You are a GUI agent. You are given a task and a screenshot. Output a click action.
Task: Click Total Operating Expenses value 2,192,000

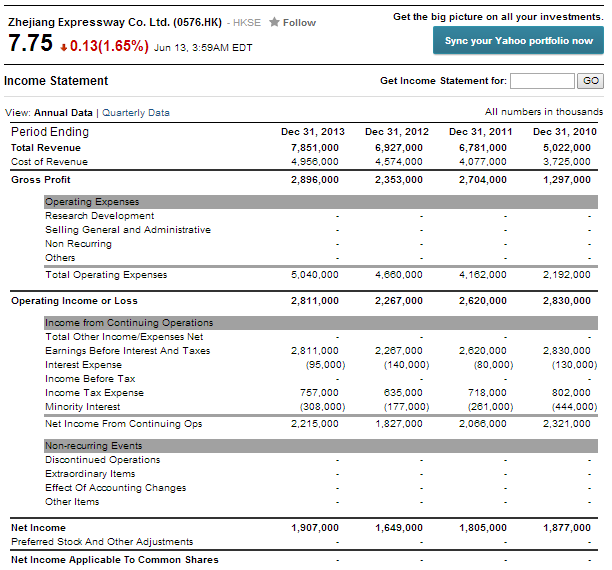(x=567, y=275)
